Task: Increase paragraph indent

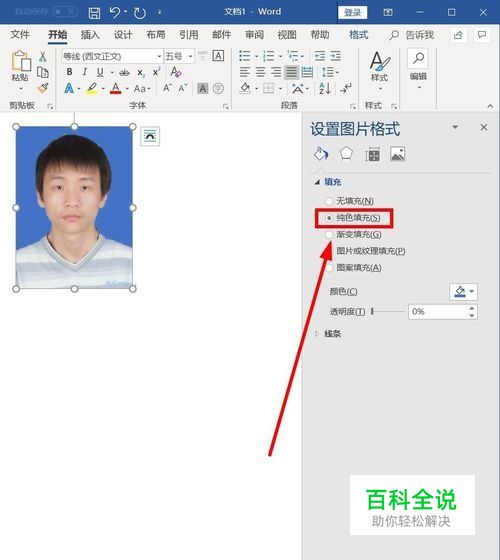Action: pyautogui.click(x=335, y=56)
